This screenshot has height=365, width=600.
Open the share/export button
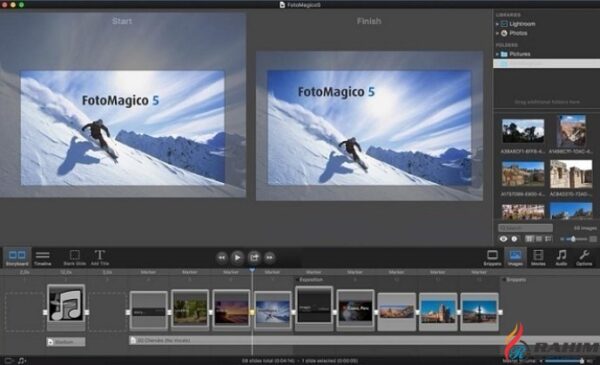[x=254, y=257]
